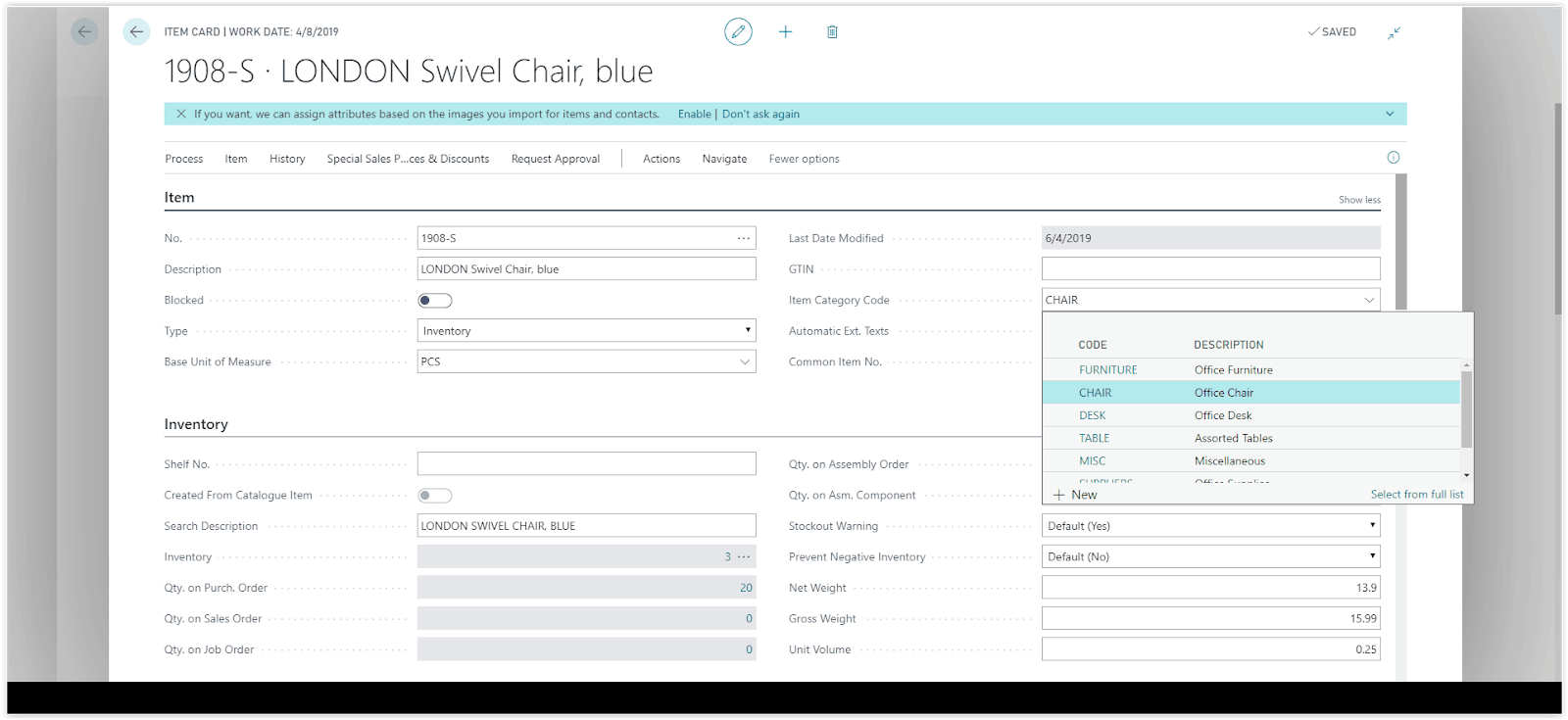This screenshot has height=720, width=1568.
Task: Select CHAIR Office Chair row
Action: (x=1251, y=393)
